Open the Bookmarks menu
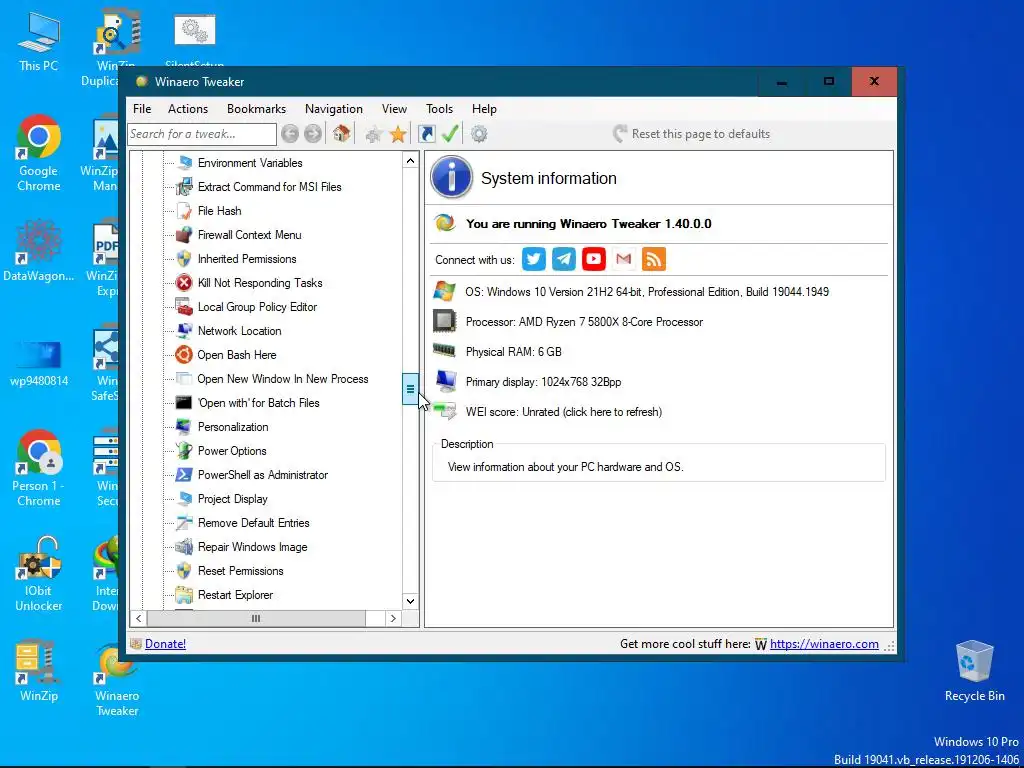 pyautogui.click(x=256, y=109)
